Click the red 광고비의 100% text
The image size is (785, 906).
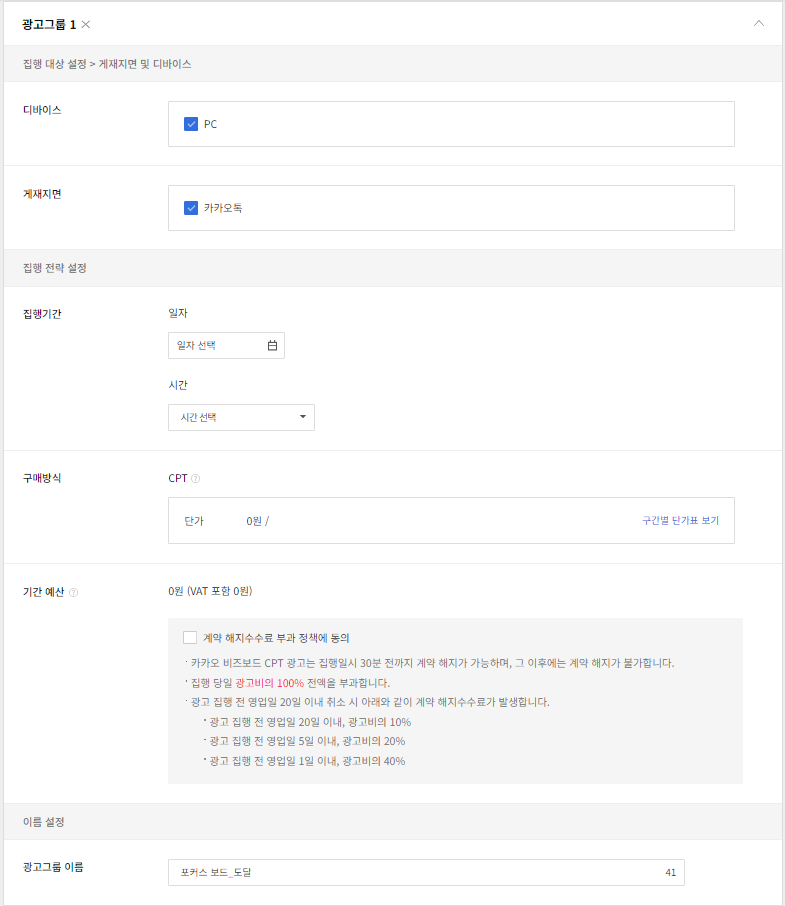coord(269,682)
